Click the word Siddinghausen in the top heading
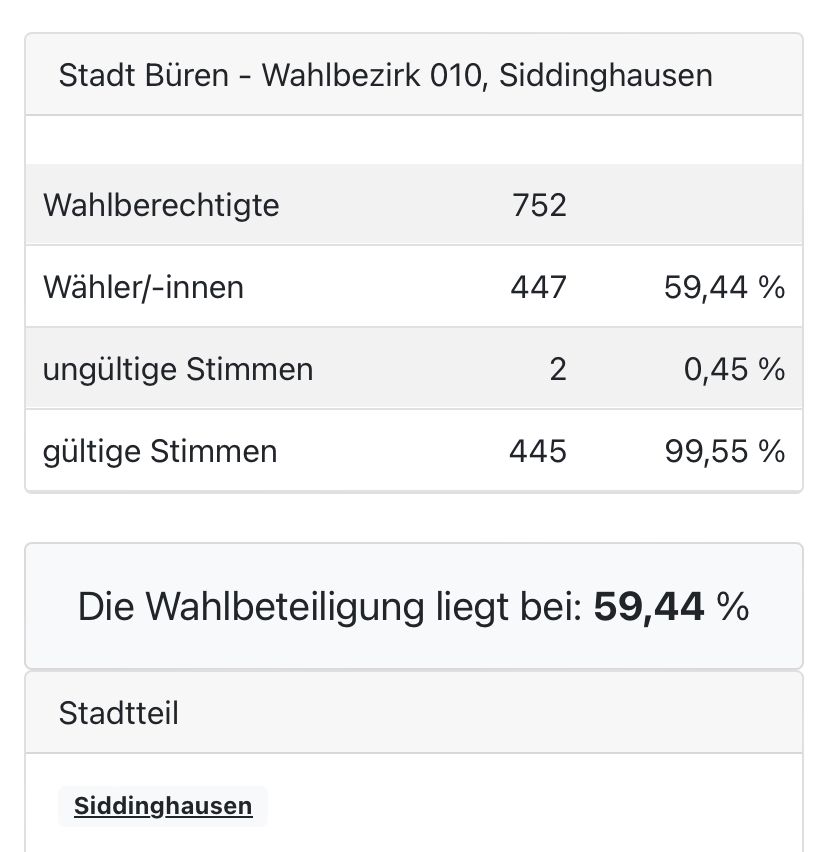 tap(606, 75)
